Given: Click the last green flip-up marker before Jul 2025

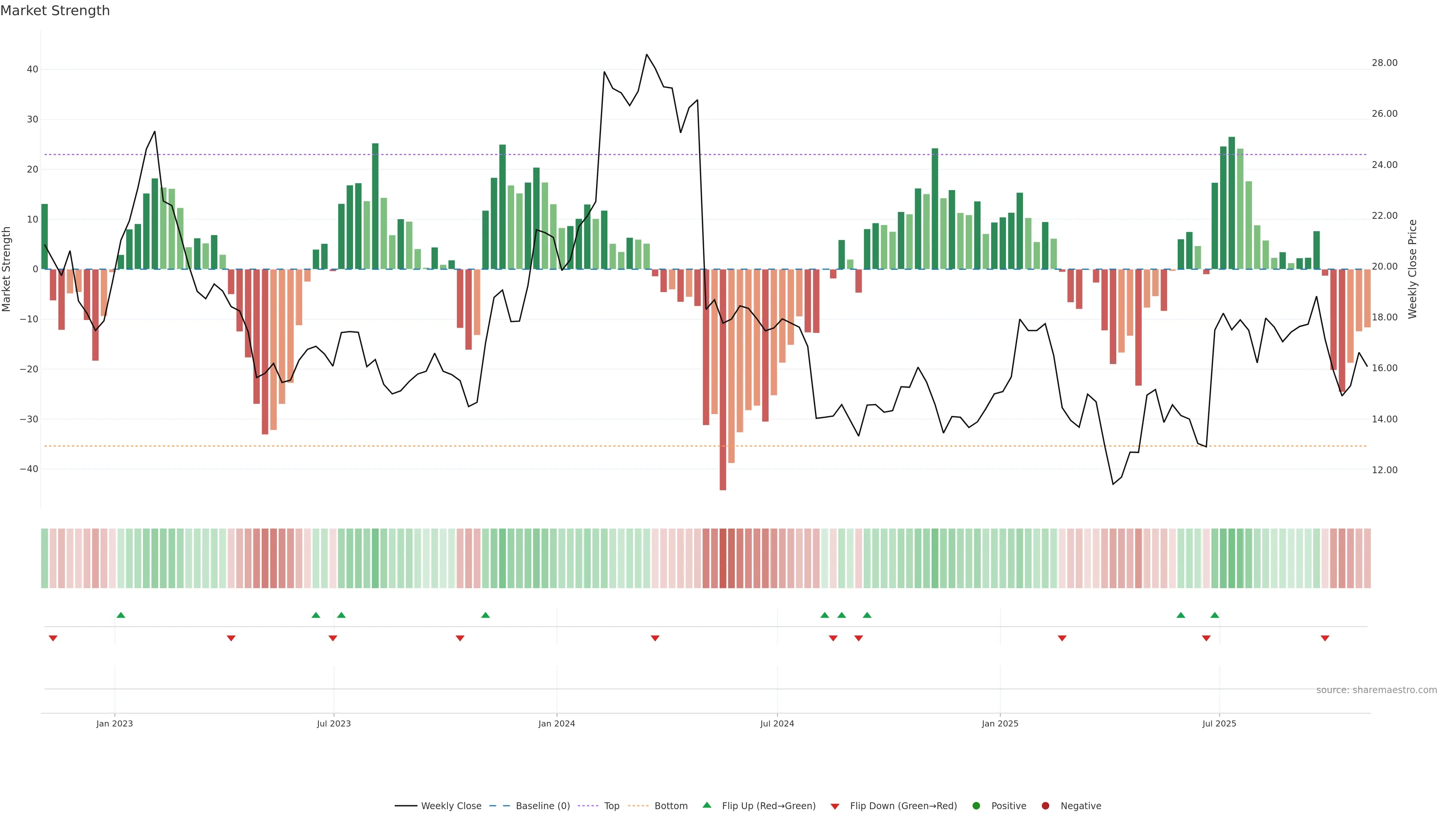Looking at the screenshot, I should pos(1214,615).
